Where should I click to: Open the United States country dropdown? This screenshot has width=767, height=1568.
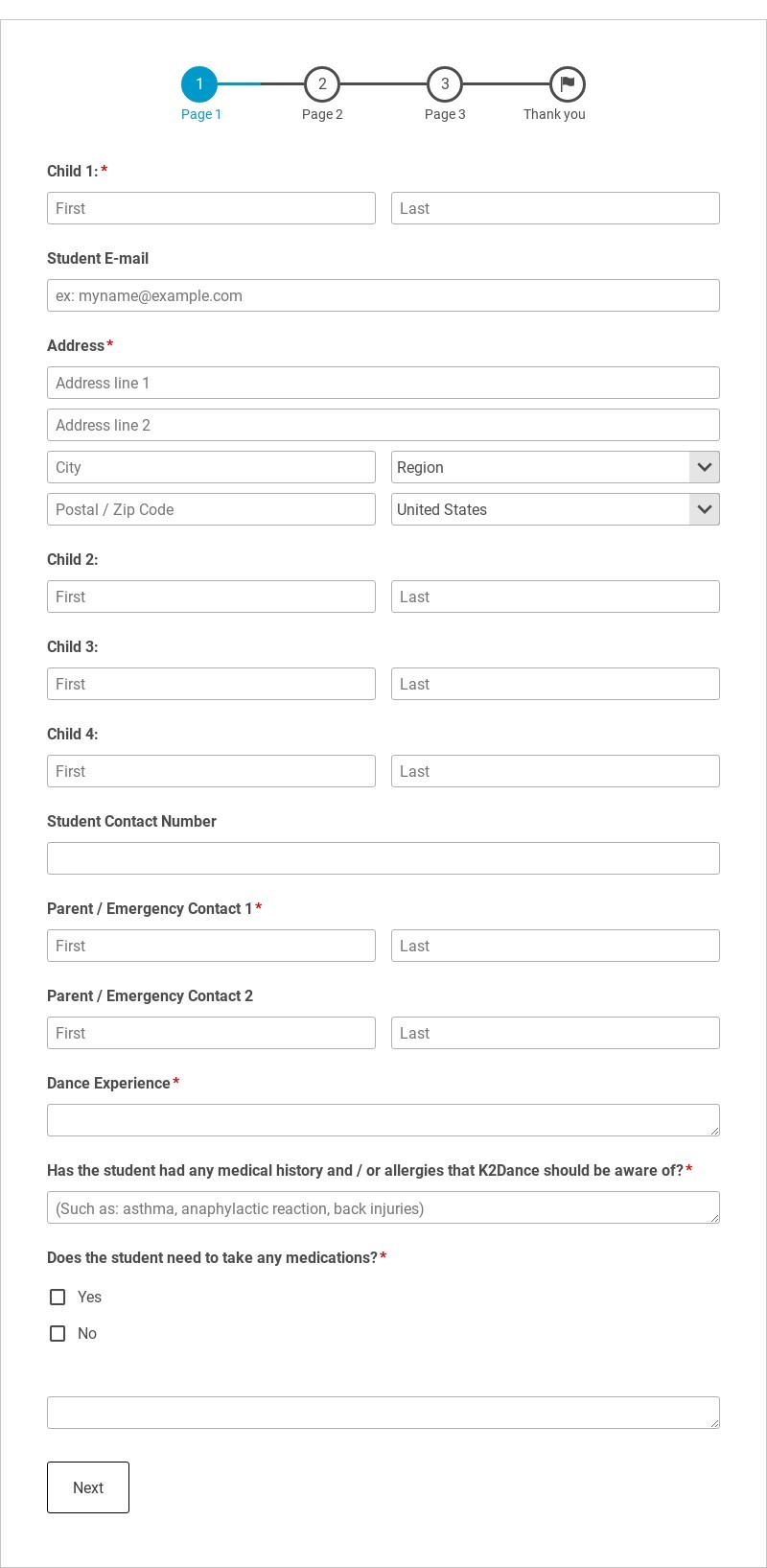pyautogui.click(x=555, y=509)
